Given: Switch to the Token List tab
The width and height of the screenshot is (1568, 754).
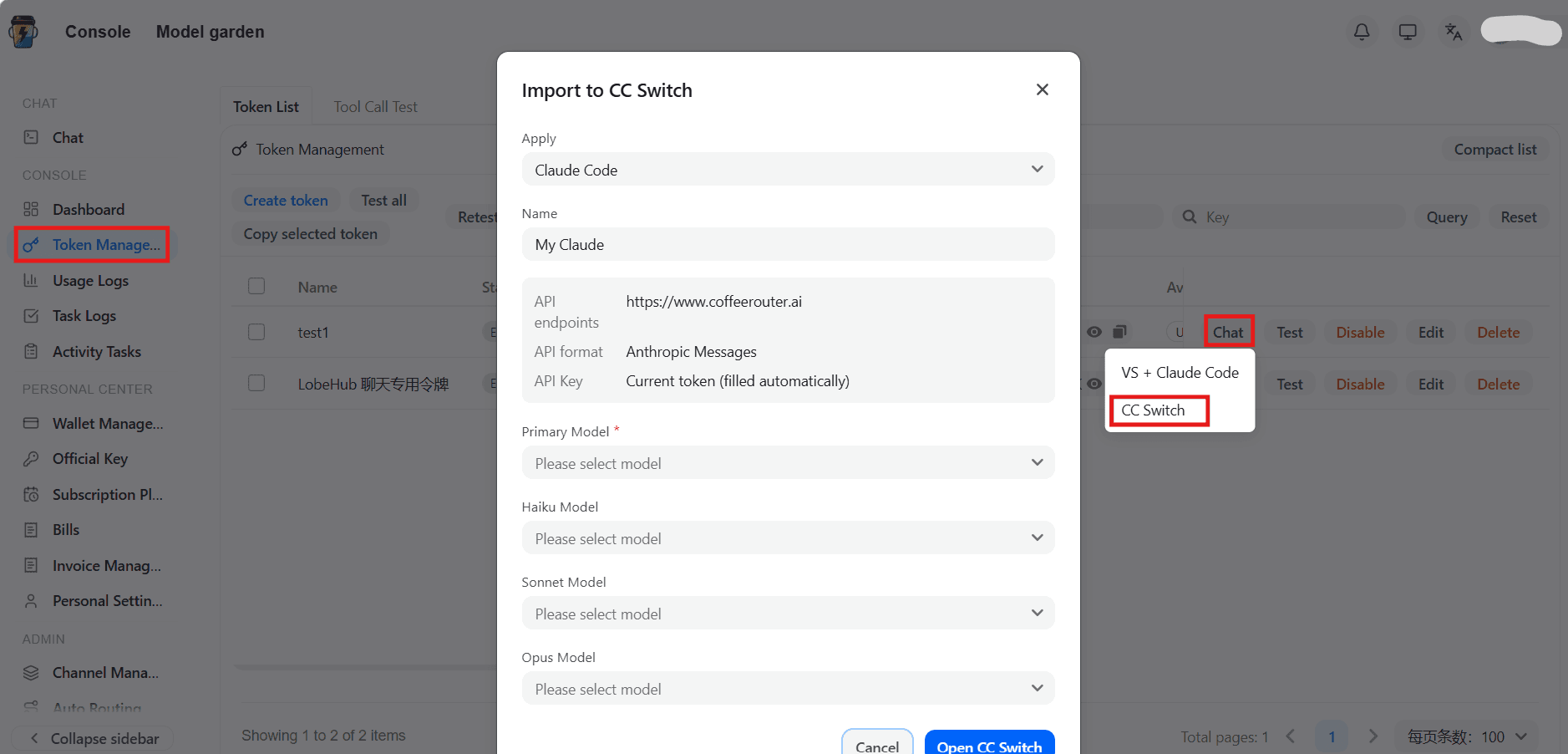Looking at the screenshot, I should click(266, 106).
